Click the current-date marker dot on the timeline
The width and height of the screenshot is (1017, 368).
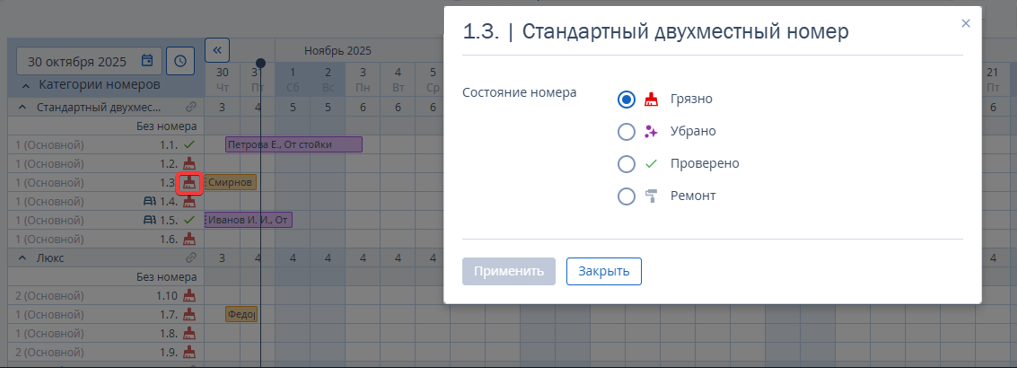coord(260,63)
